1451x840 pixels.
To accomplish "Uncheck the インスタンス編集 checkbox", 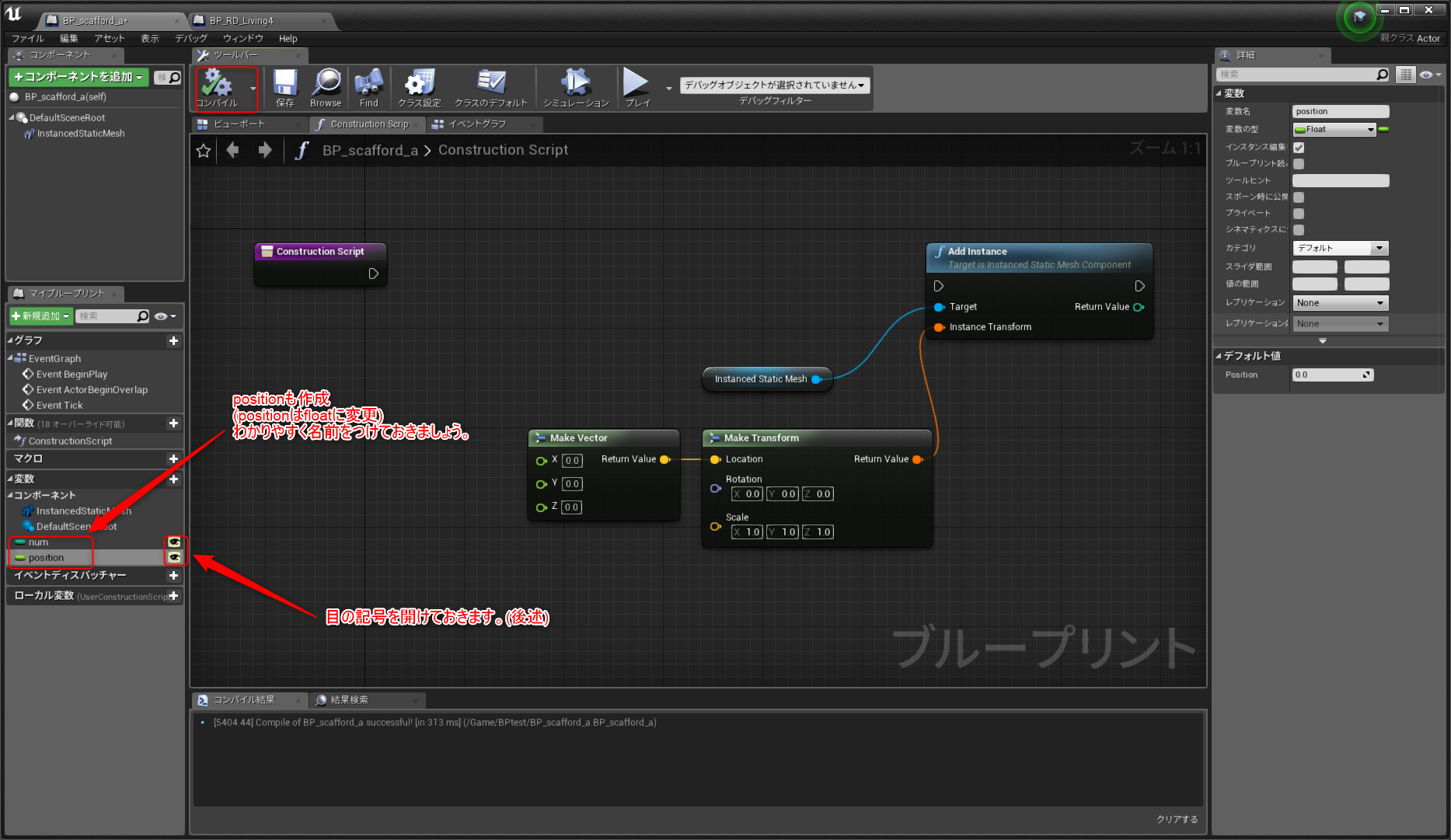I will [1299, 148].
